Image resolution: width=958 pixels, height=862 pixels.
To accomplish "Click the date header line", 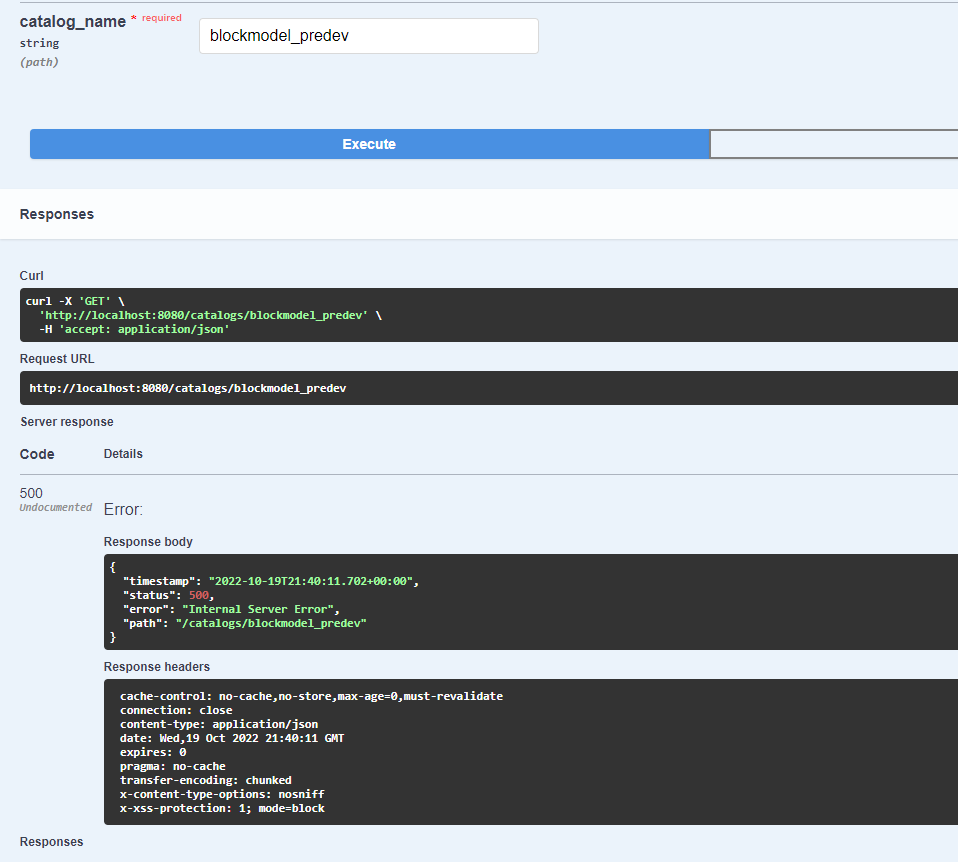I will click(232, 738).
